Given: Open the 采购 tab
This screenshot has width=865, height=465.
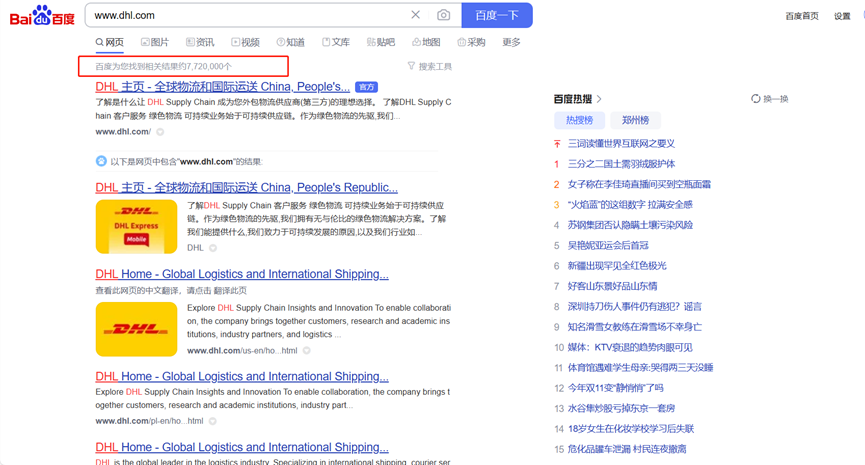Looking at the screenshot, I should (x=472, y=42).
